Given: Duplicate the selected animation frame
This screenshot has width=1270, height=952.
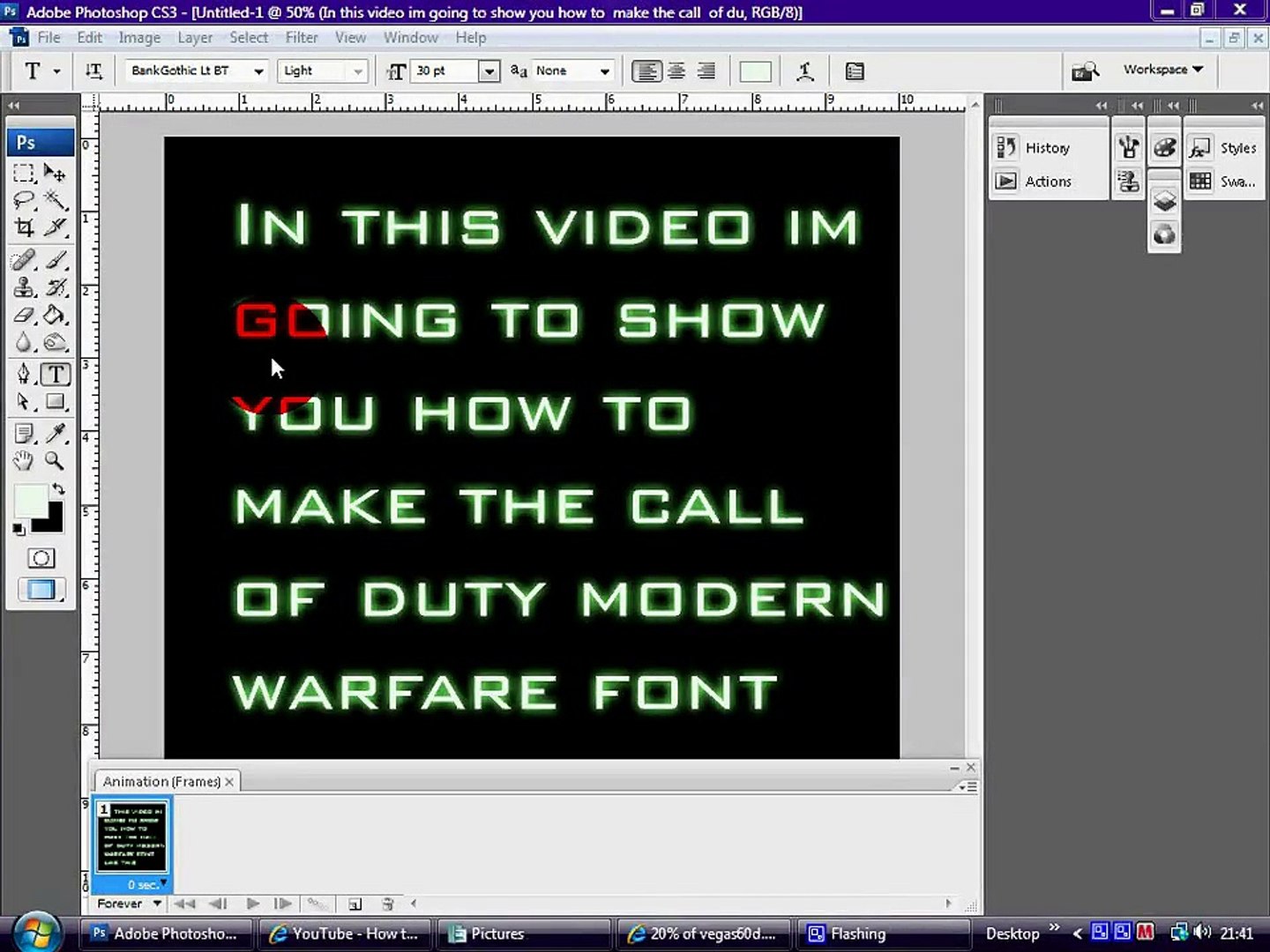Looking at the screenshot, I should [355, 904].
